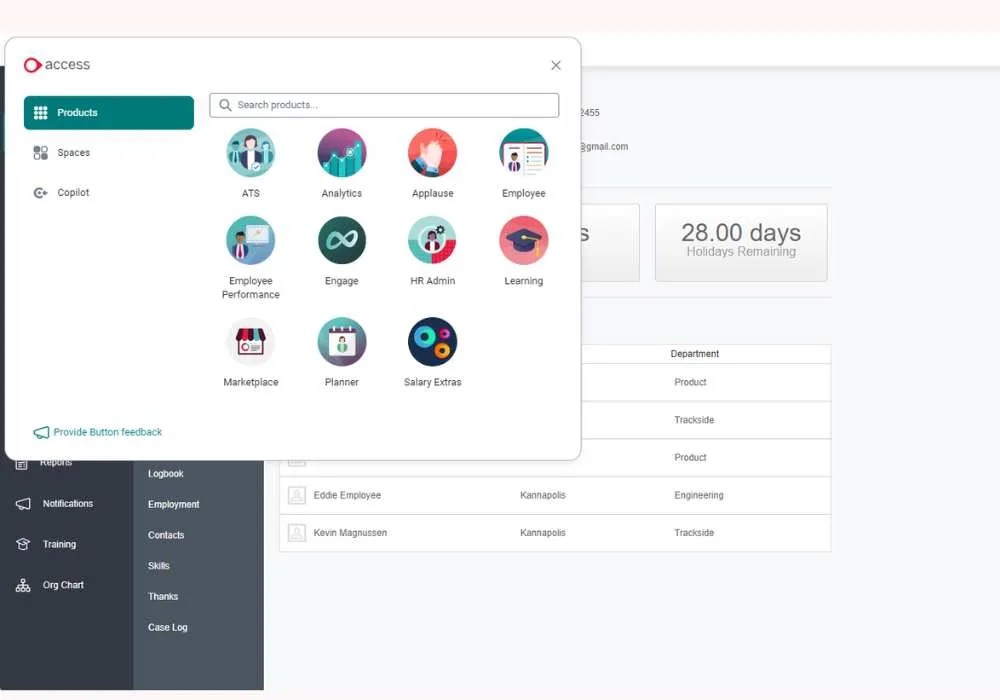This screenshot has width=1000, height=700.
Task: Click the Training cap icon
Action: 23,544
